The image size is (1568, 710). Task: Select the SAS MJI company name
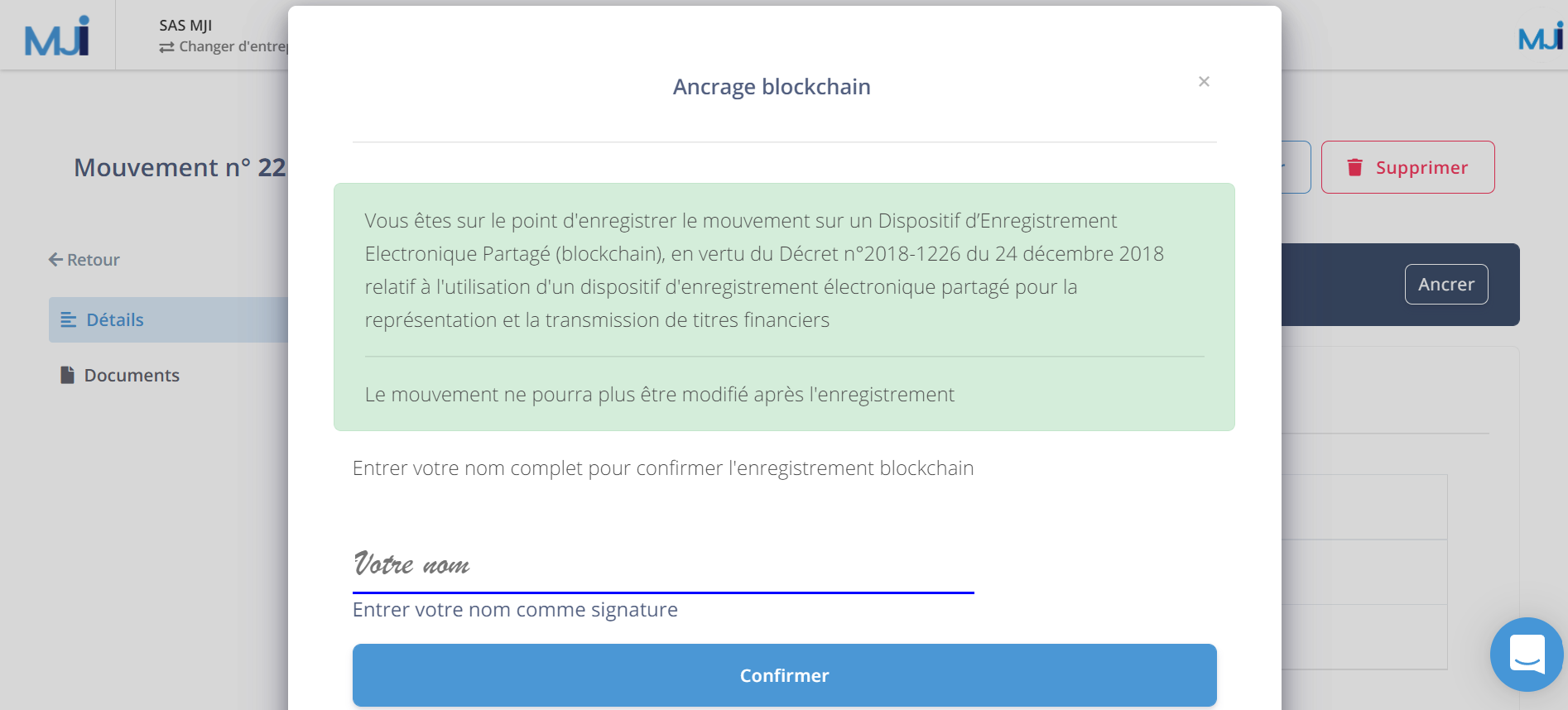[184, 25]
